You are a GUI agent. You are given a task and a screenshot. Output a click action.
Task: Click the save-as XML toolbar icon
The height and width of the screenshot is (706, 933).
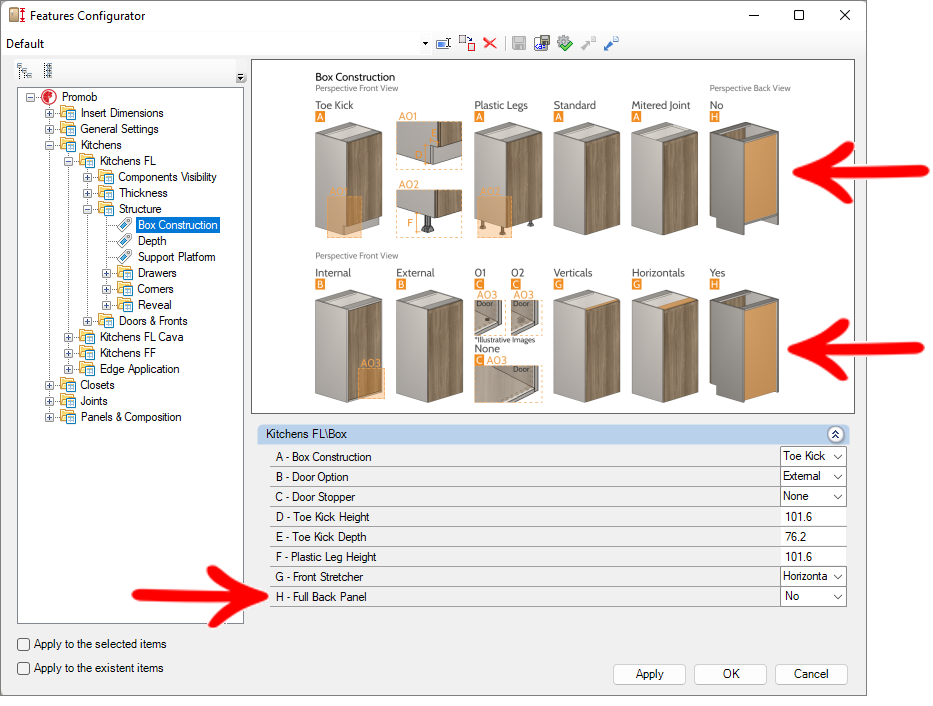(x=541, y=43)
